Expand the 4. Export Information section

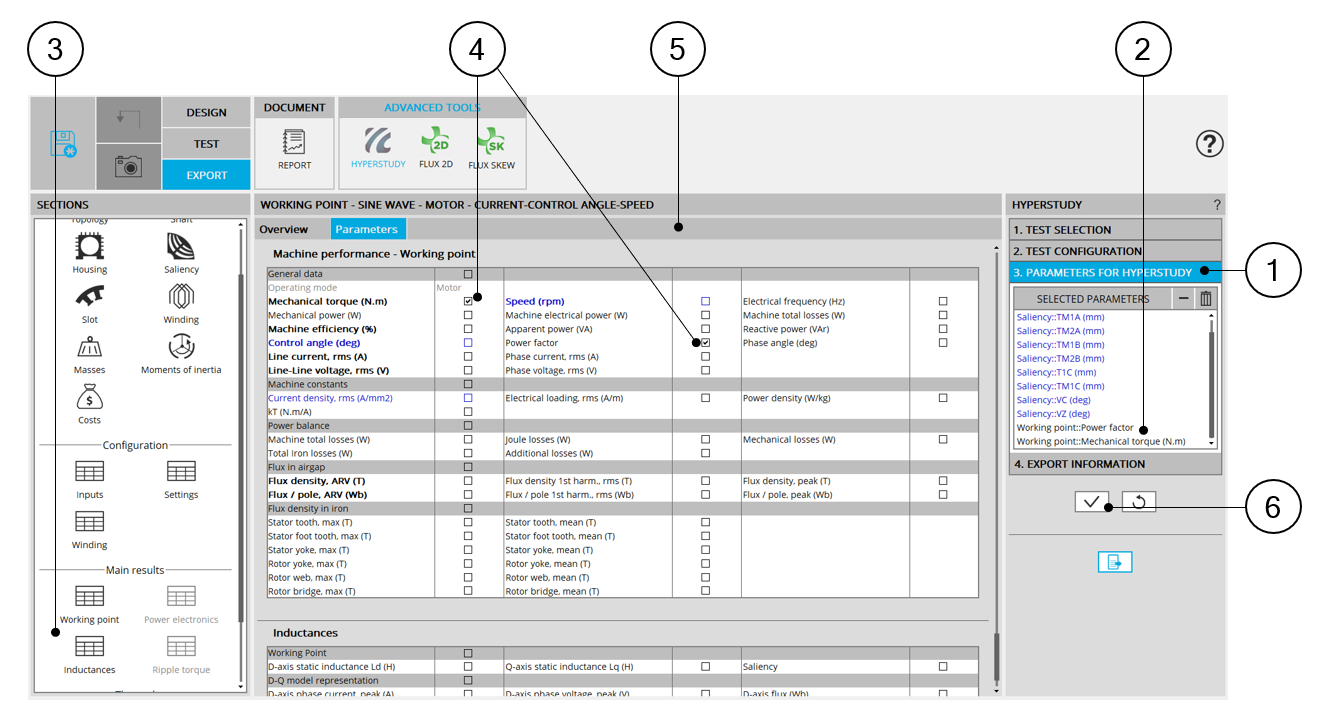coord(1114,464)
